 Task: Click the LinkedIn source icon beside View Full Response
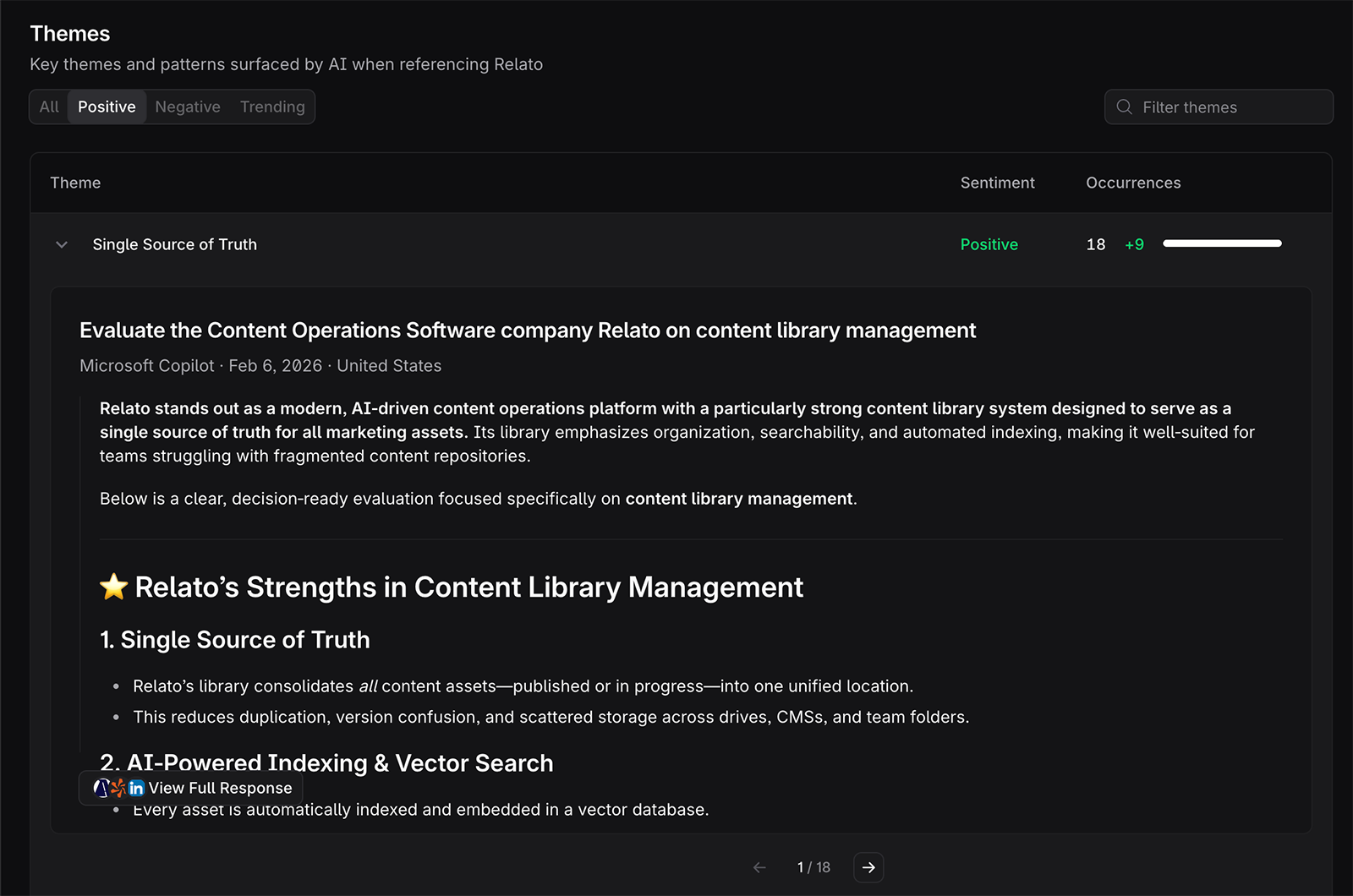(x=136, y=788)
